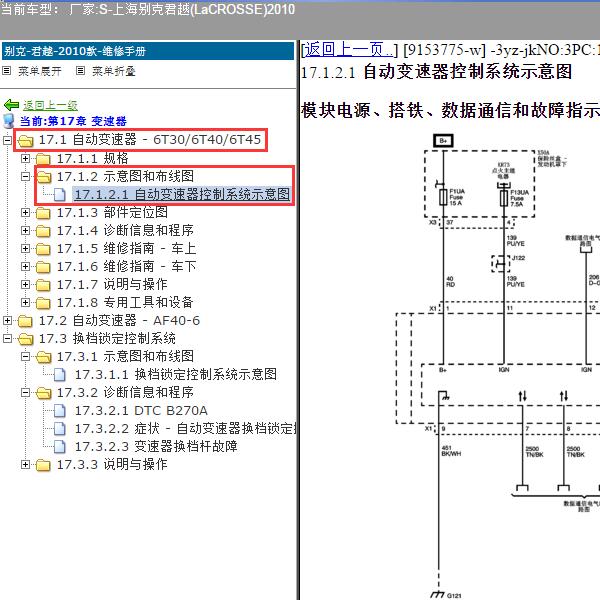
Task: Expand the 17.3.3 说明与操作 node
Action: pos(25,465)
